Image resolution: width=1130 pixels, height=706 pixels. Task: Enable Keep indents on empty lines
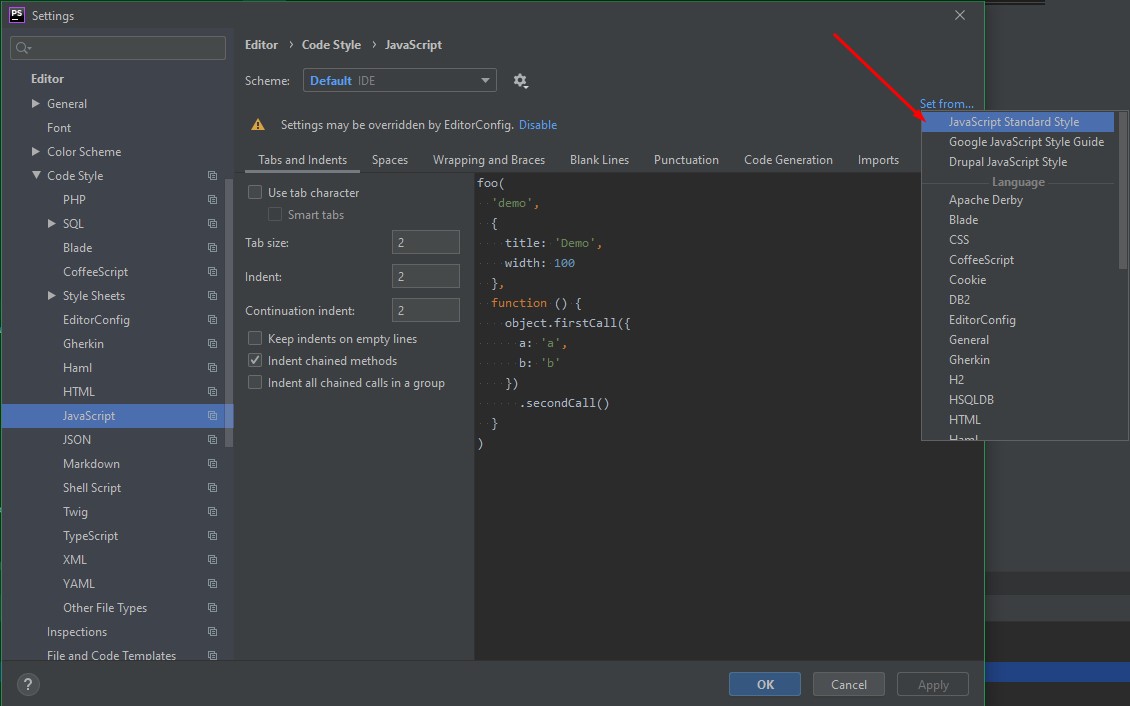tap(255, 339)
